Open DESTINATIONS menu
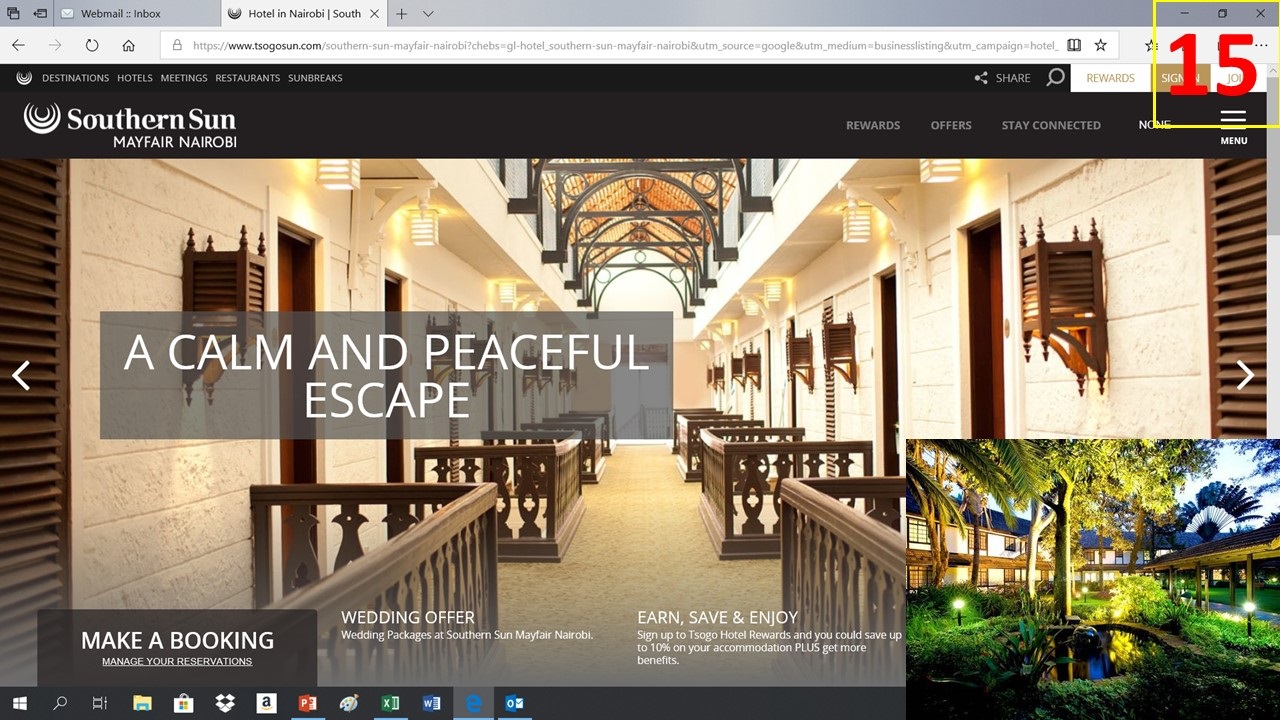The height and width of the screenshot is (720, 1280). point(76,78)
